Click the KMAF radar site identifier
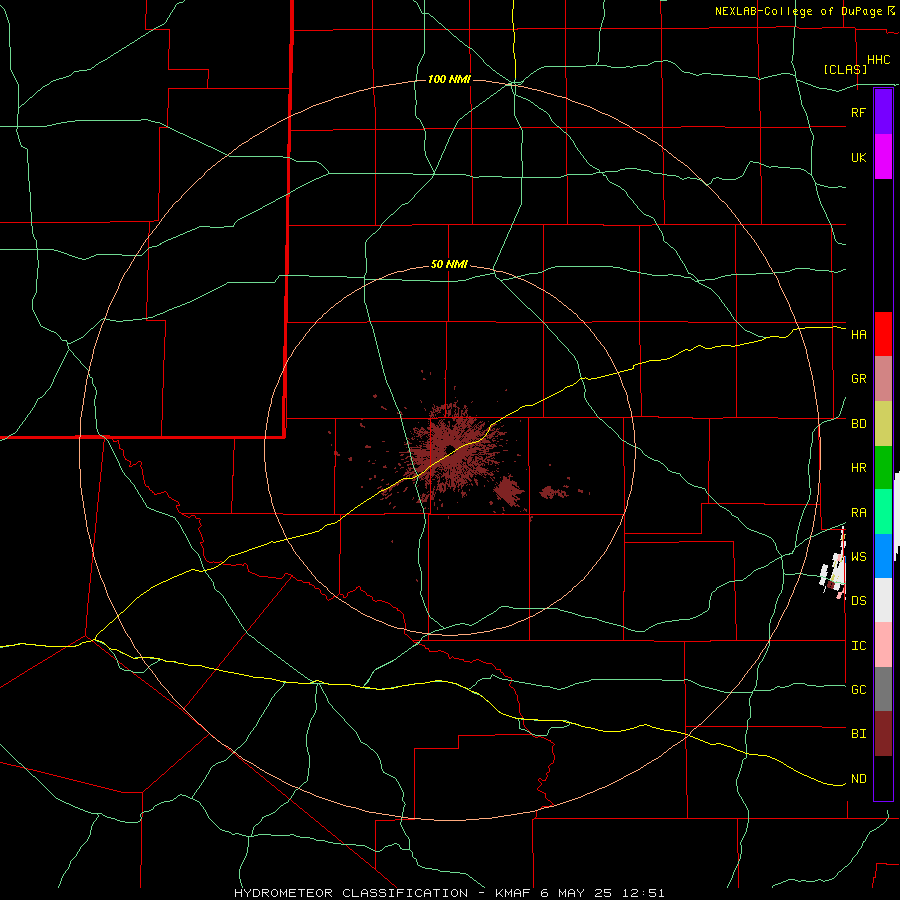 (514, 893)
